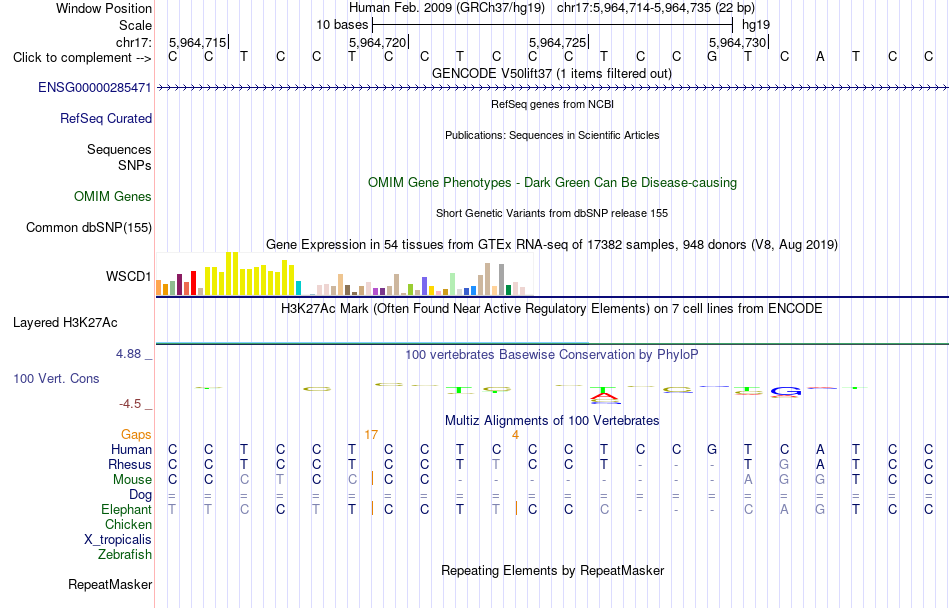The width and height of the screenshot is (950, 608).
Task: Select the Chicken alignment row label
Action: click(128, 525)
